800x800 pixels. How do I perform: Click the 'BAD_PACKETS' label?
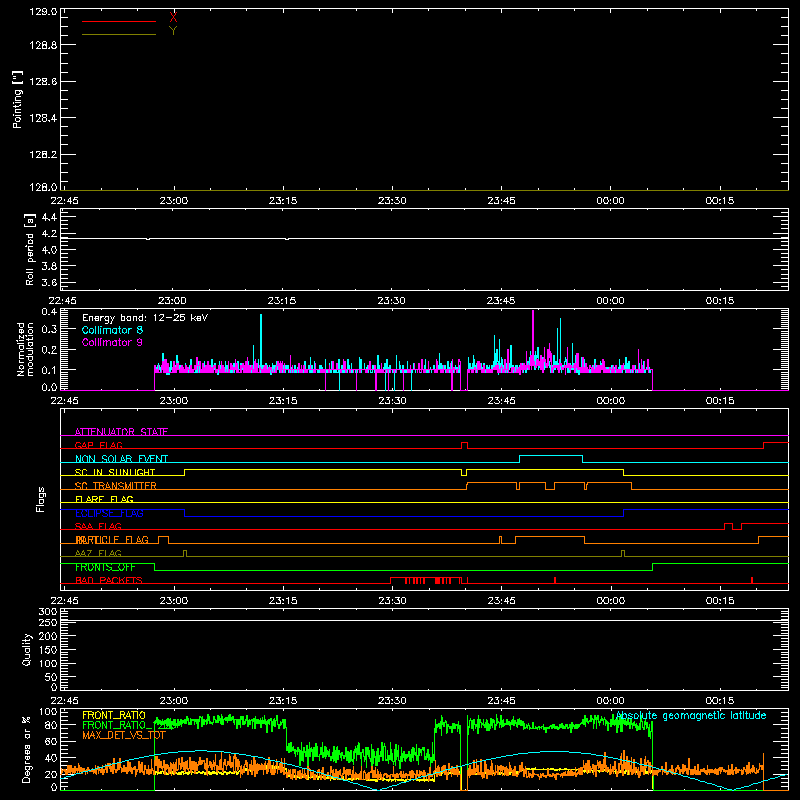point(109,580)
